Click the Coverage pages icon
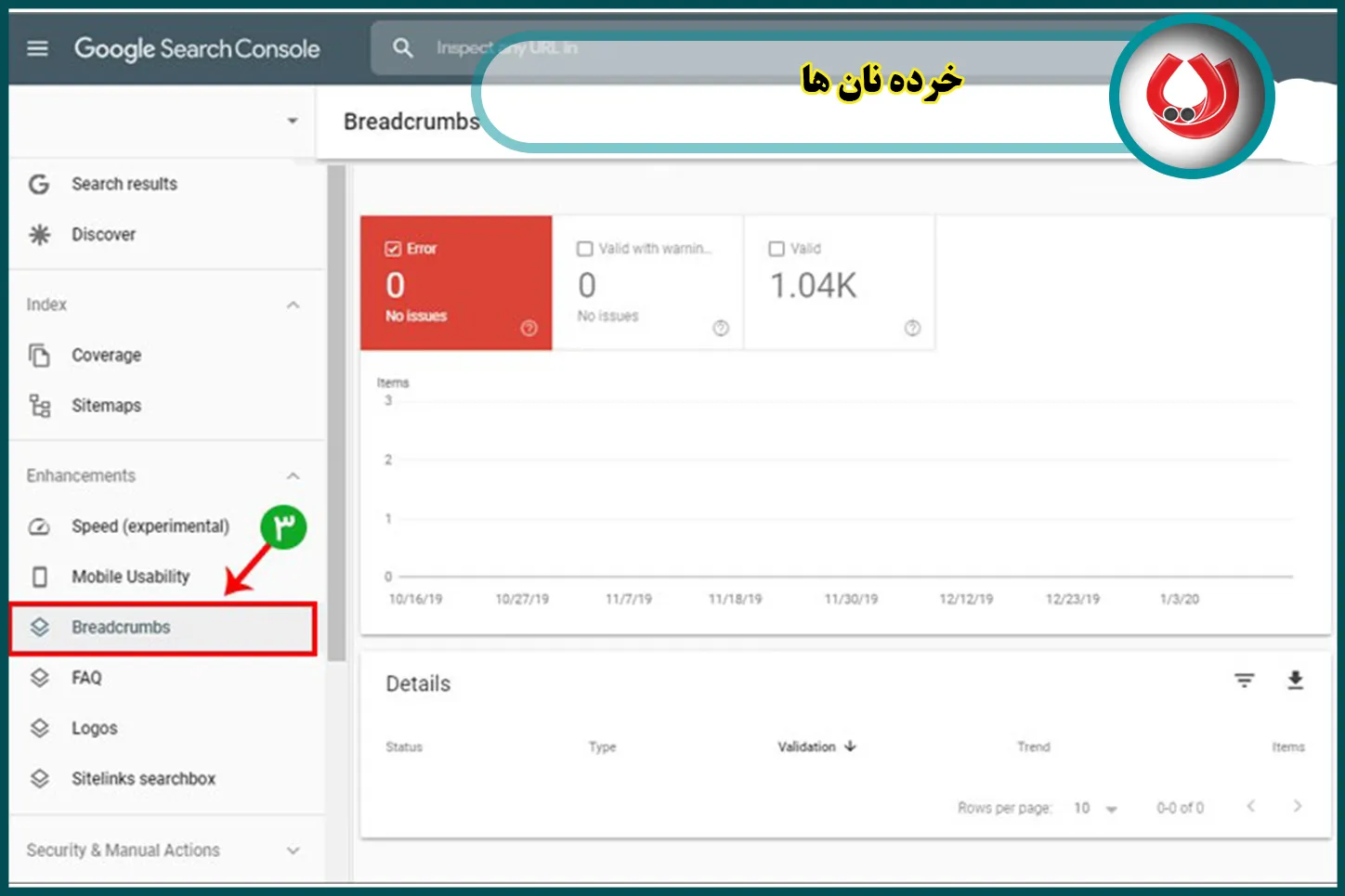The height and width of the screenshot is (896, 1345). click(x=39, y=355)
